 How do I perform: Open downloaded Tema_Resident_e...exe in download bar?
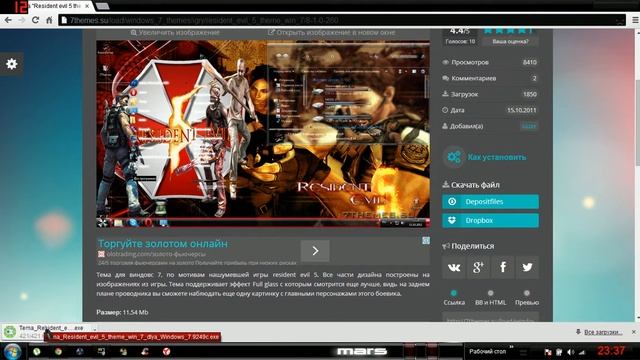[x=46, y=331]
